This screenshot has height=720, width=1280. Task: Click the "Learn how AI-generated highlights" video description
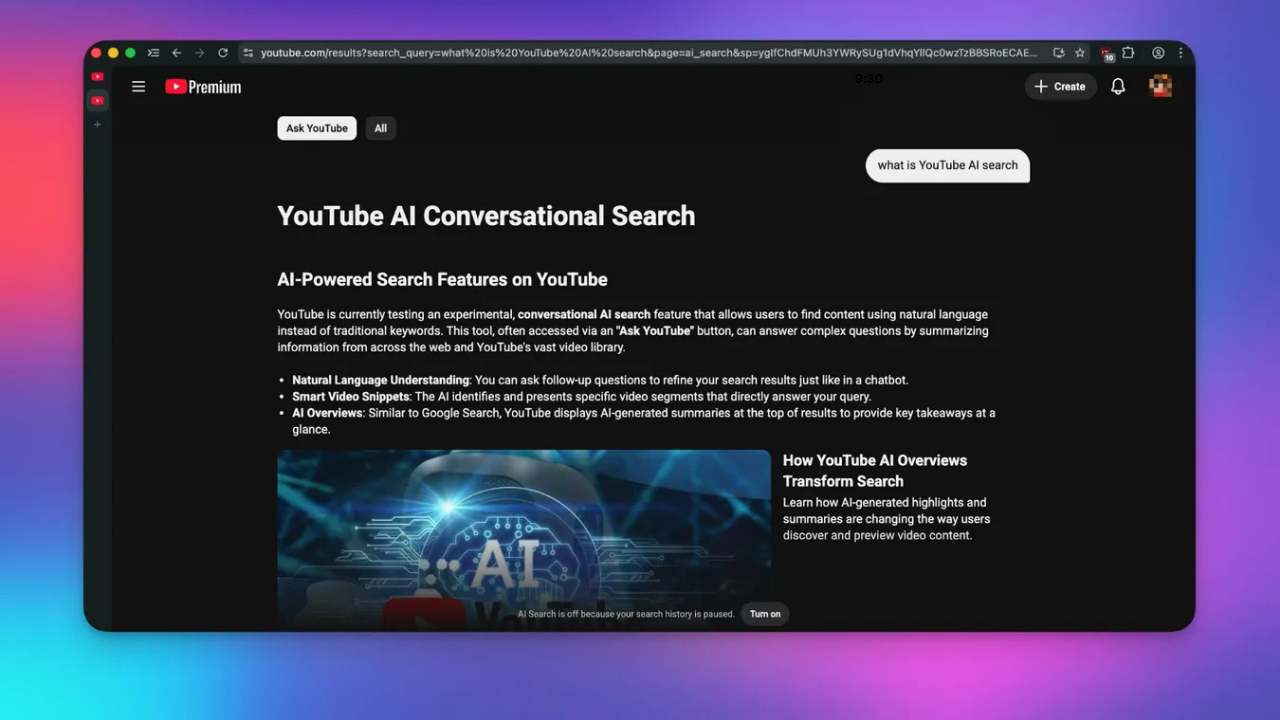click(x=887, y=519)
